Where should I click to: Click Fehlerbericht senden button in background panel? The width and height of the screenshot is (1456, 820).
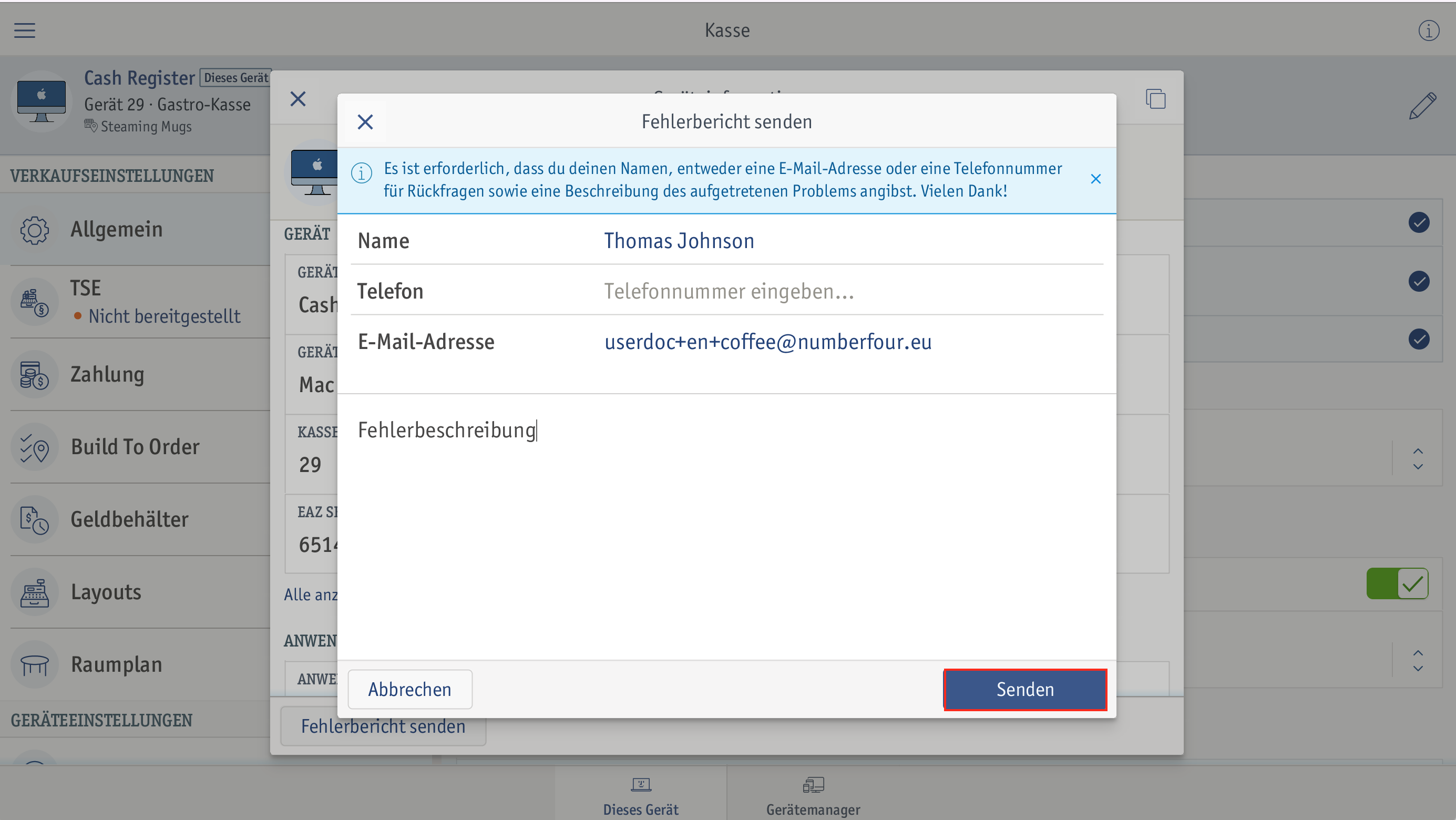(x=383, y=726)
